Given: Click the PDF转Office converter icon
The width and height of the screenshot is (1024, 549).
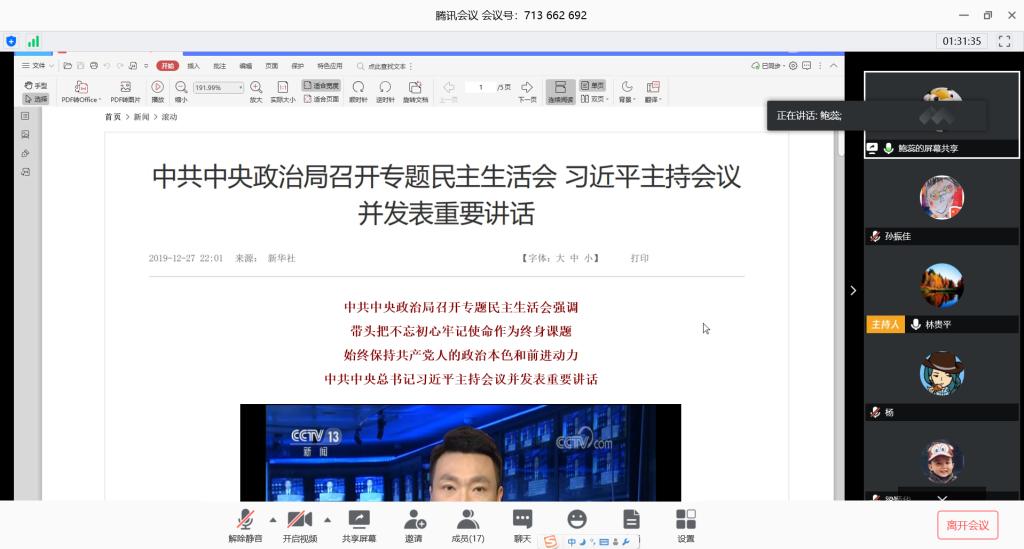Looking at the screenshot, I should click(x=81, y=88).
